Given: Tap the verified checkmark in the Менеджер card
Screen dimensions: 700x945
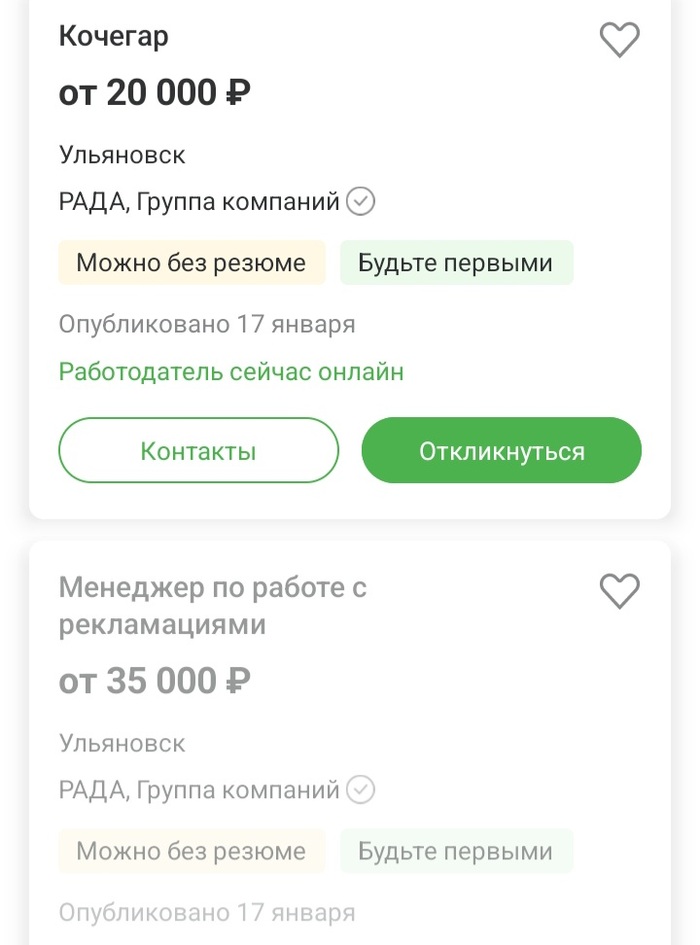Looking at the screenshot, I should click(x=360, y=790).
